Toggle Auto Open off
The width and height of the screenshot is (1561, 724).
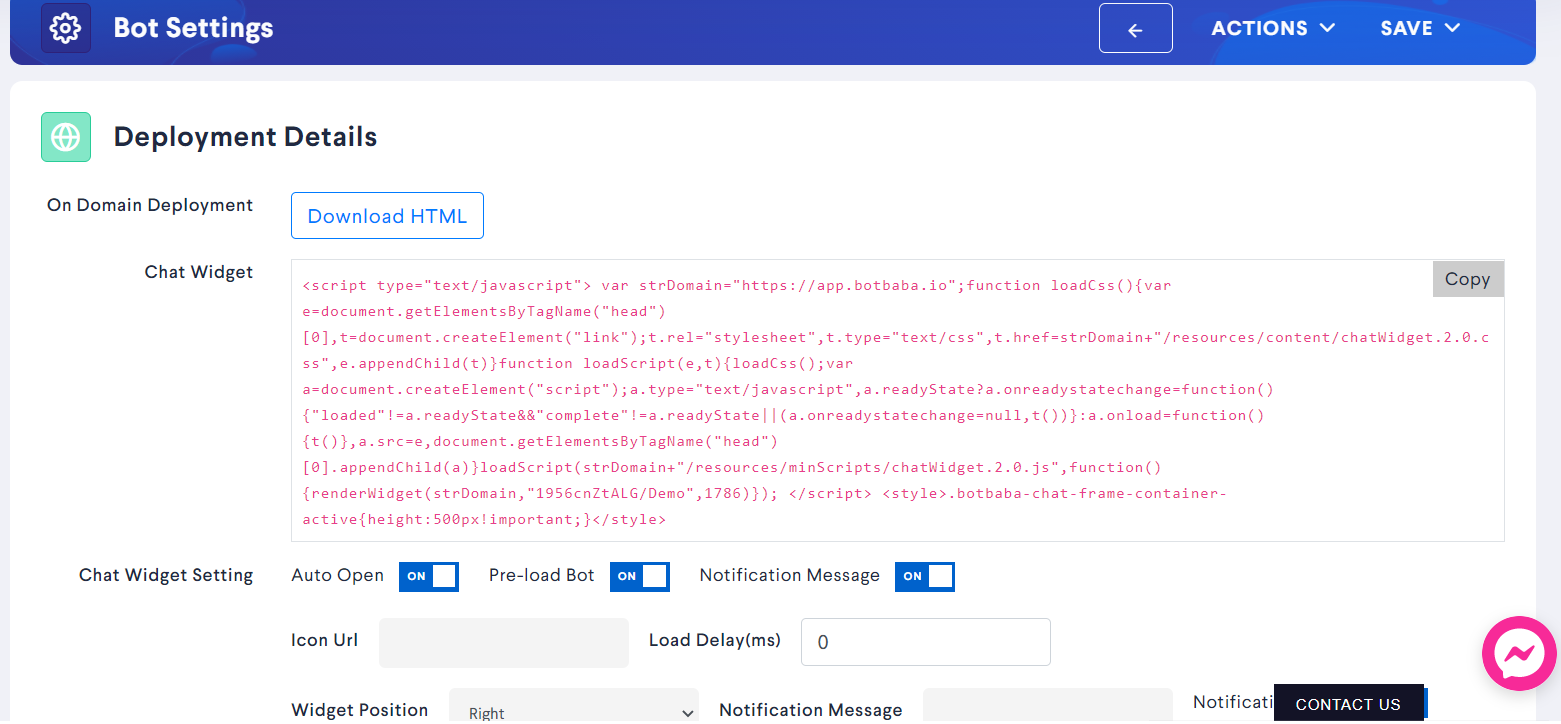(x=429, y=576)
